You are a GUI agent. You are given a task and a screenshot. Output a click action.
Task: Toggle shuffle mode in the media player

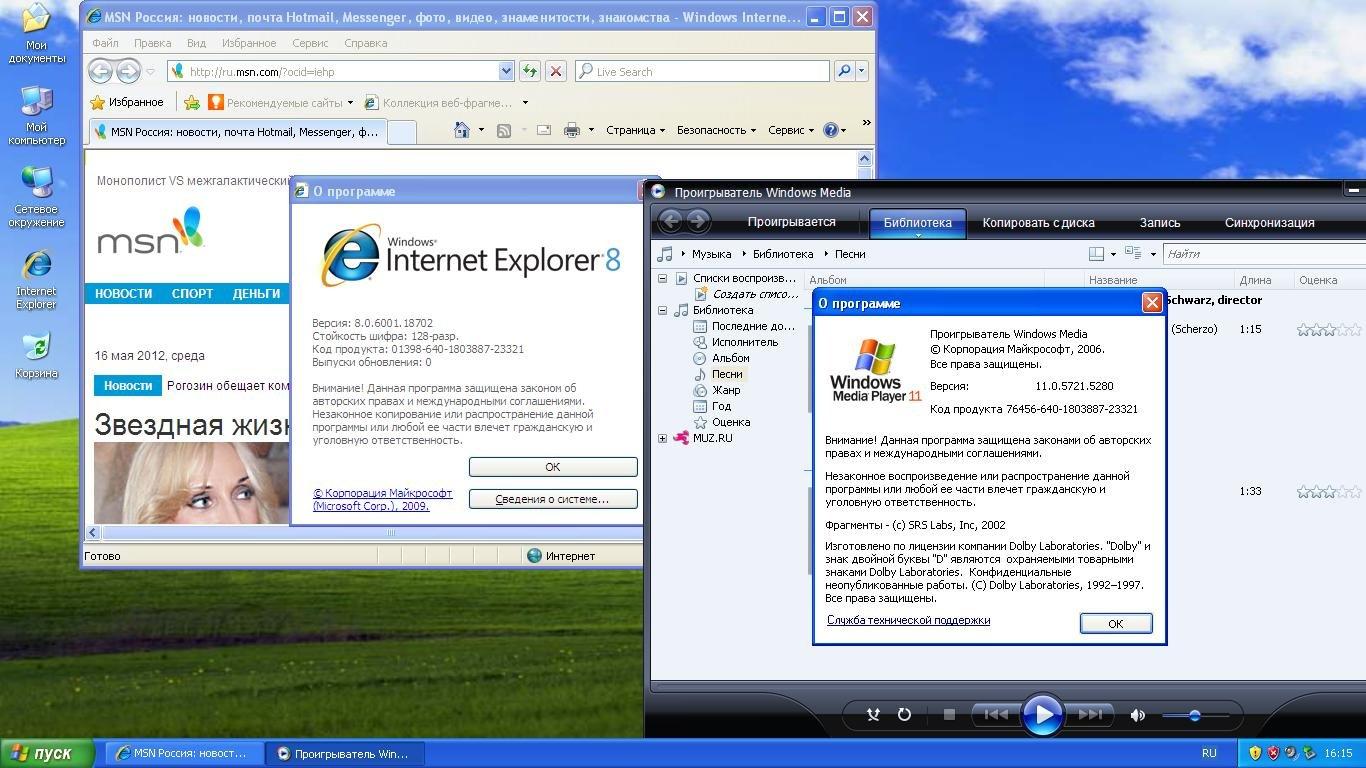coord(873,714)
